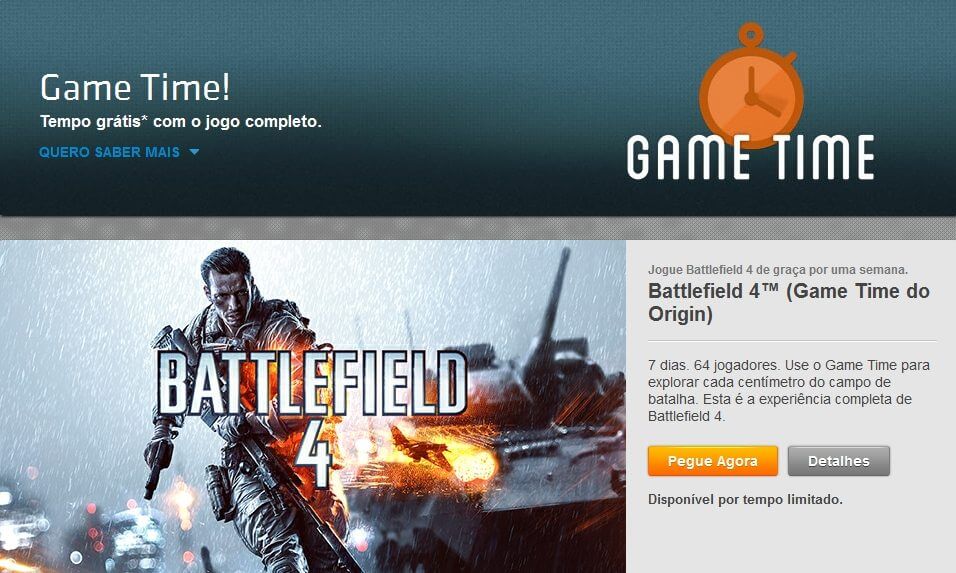Click the white GAME TIME wordmark logo
Image resolution: width=956 pixels, height=573 pixels.
tap(751, 158)
